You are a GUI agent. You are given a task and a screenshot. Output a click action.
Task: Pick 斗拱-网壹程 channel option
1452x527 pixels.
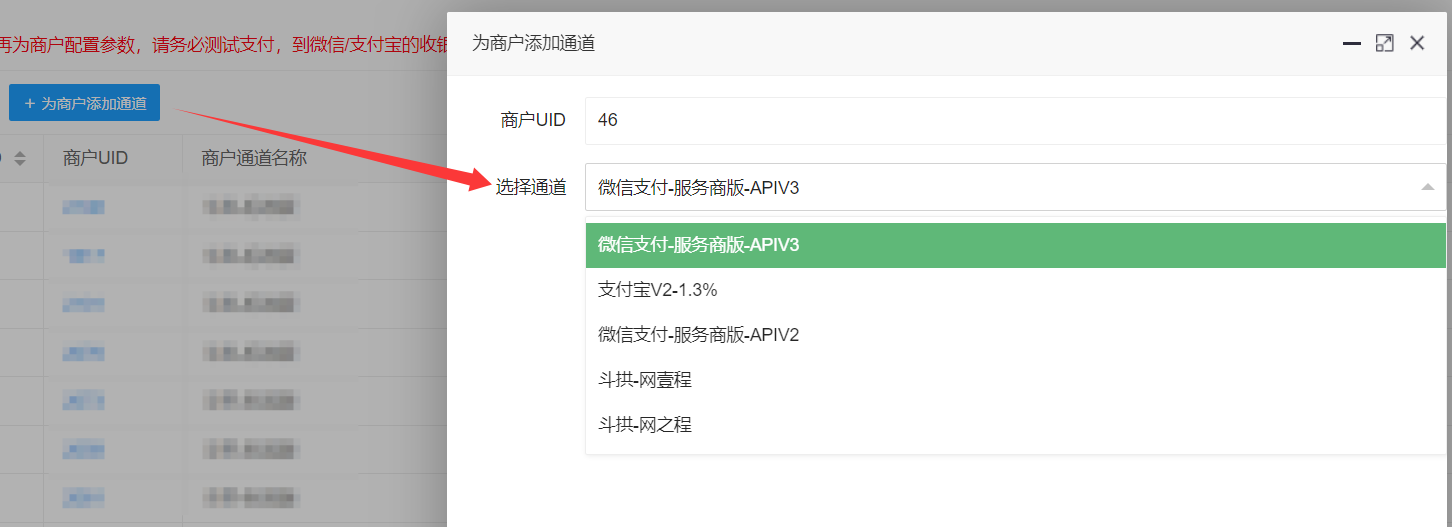click(645, 380)
